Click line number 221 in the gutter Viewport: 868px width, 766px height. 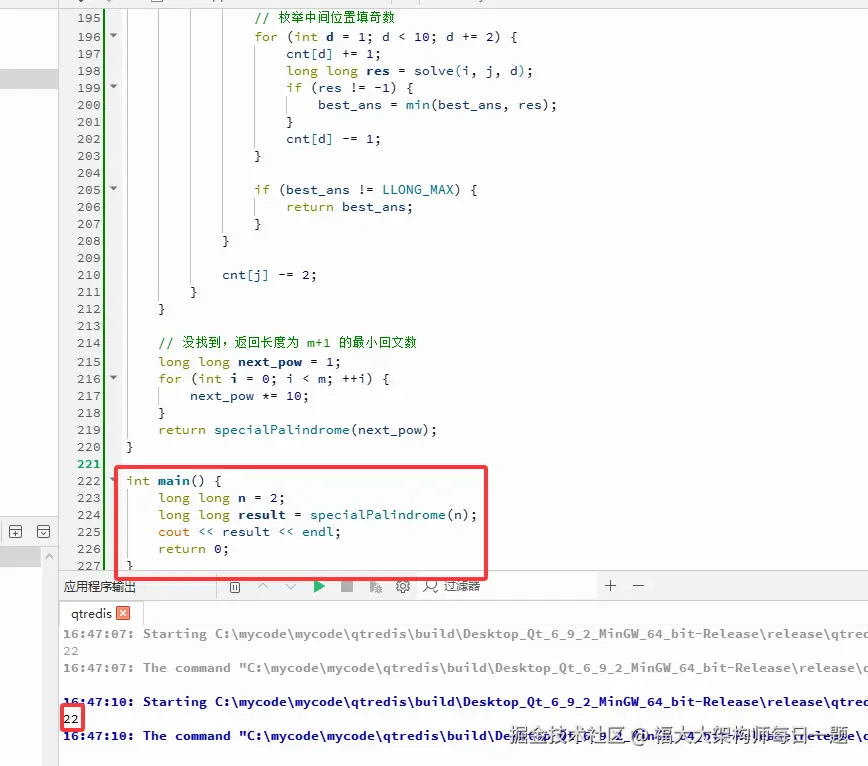tap(89, 464)
